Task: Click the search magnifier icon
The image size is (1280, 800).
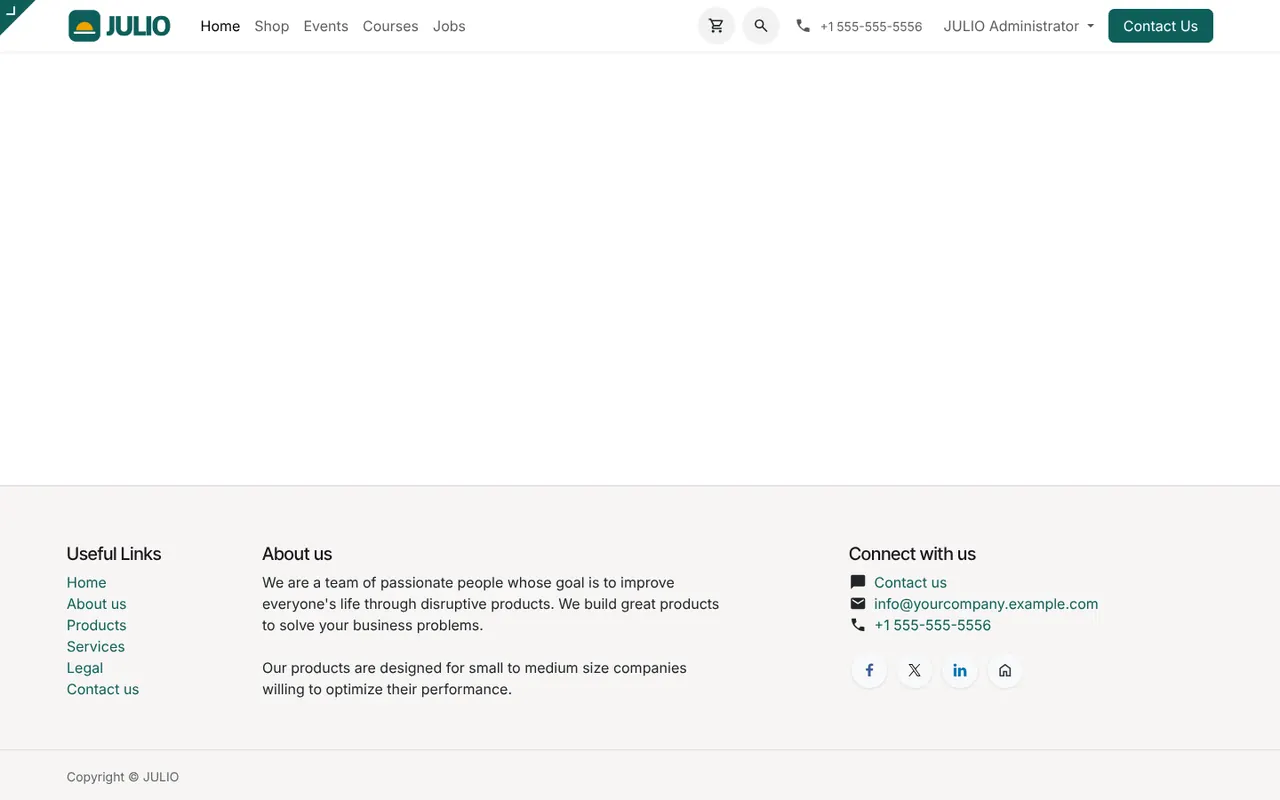Action: pos(761,26)
